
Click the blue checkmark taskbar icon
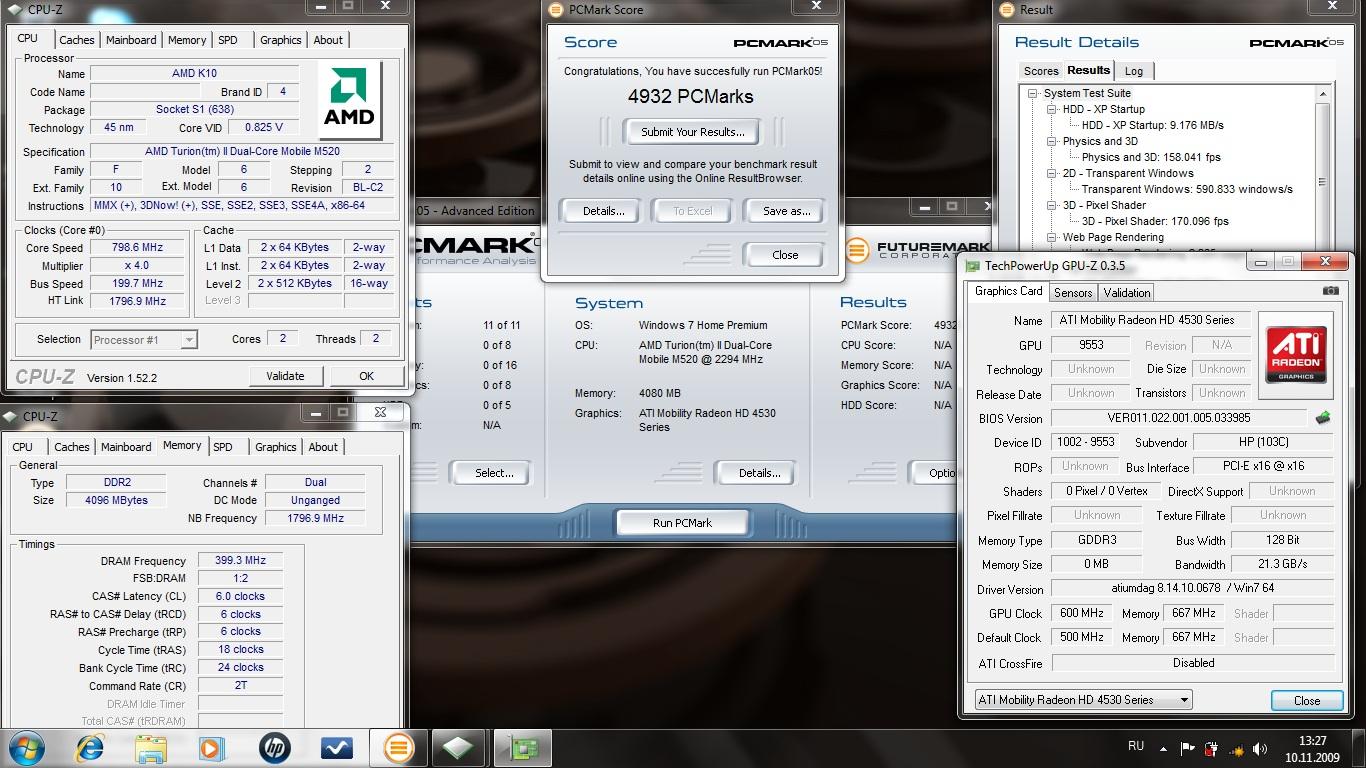coord(336,747)
